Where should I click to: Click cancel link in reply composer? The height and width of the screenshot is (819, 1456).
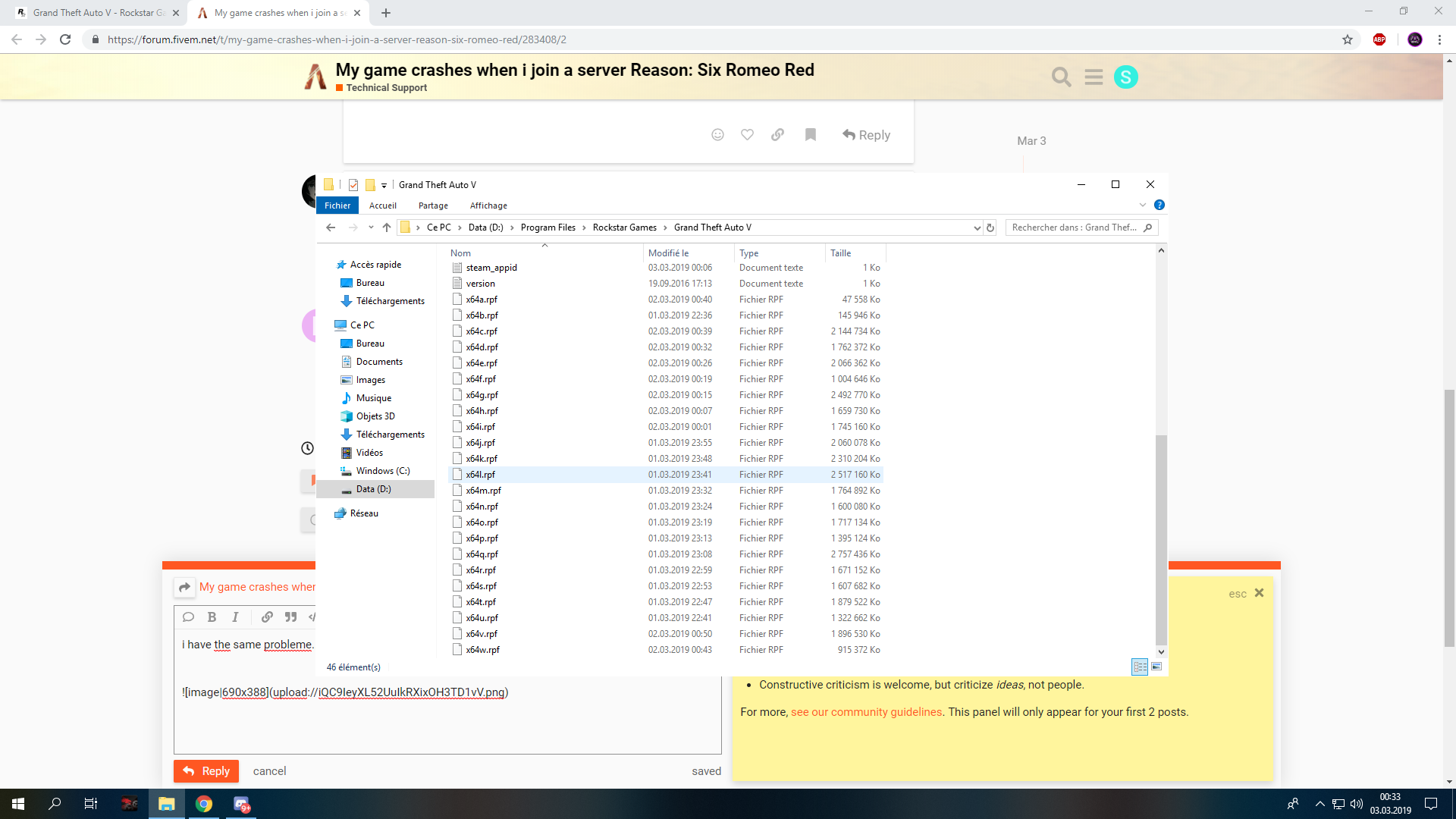pyautogui.click(x=269, y=770)
